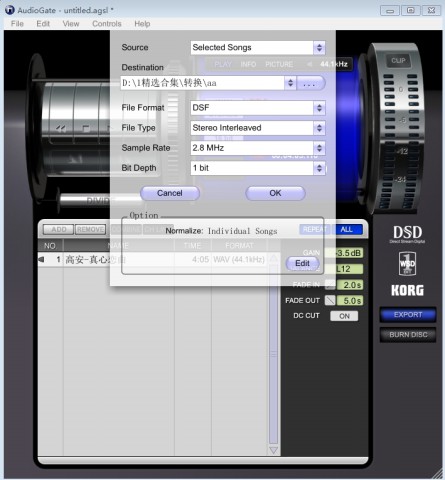This screenshot has height=480, width=445.
Task: Click the song list scroll down arrow
Action: click(273, 451)
